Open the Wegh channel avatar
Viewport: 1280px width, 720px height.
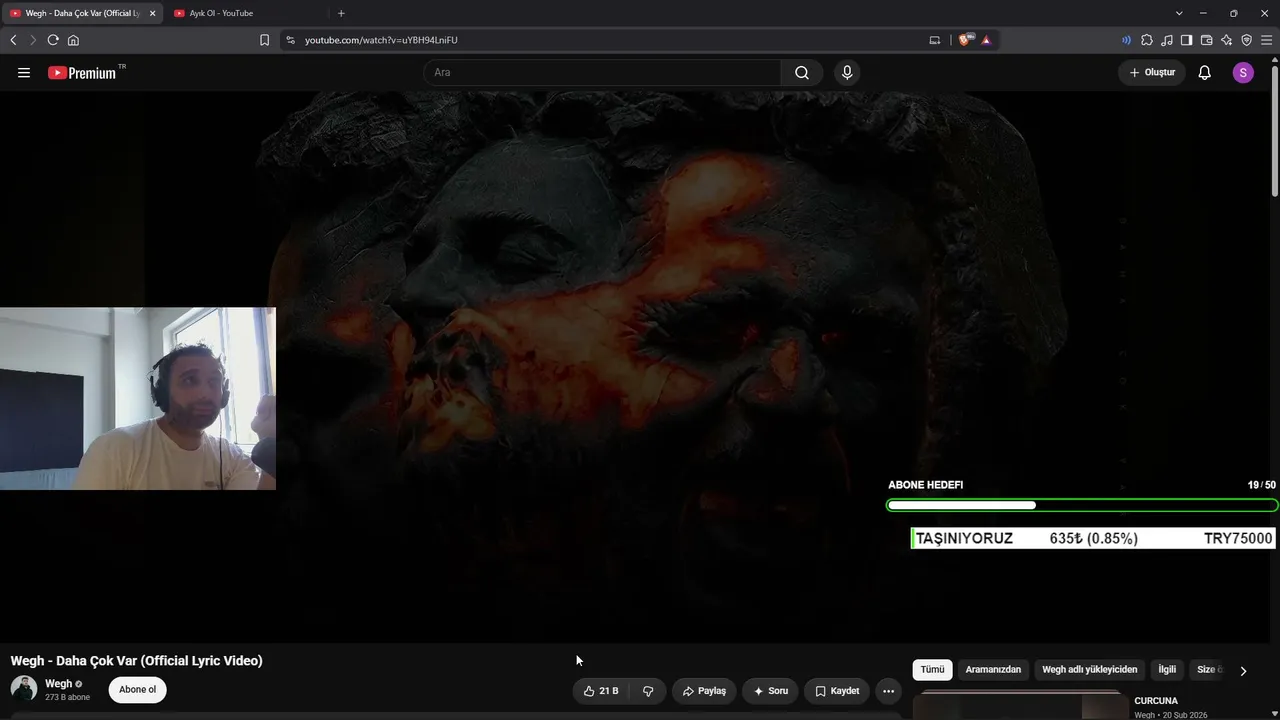(x=24, y=689)
